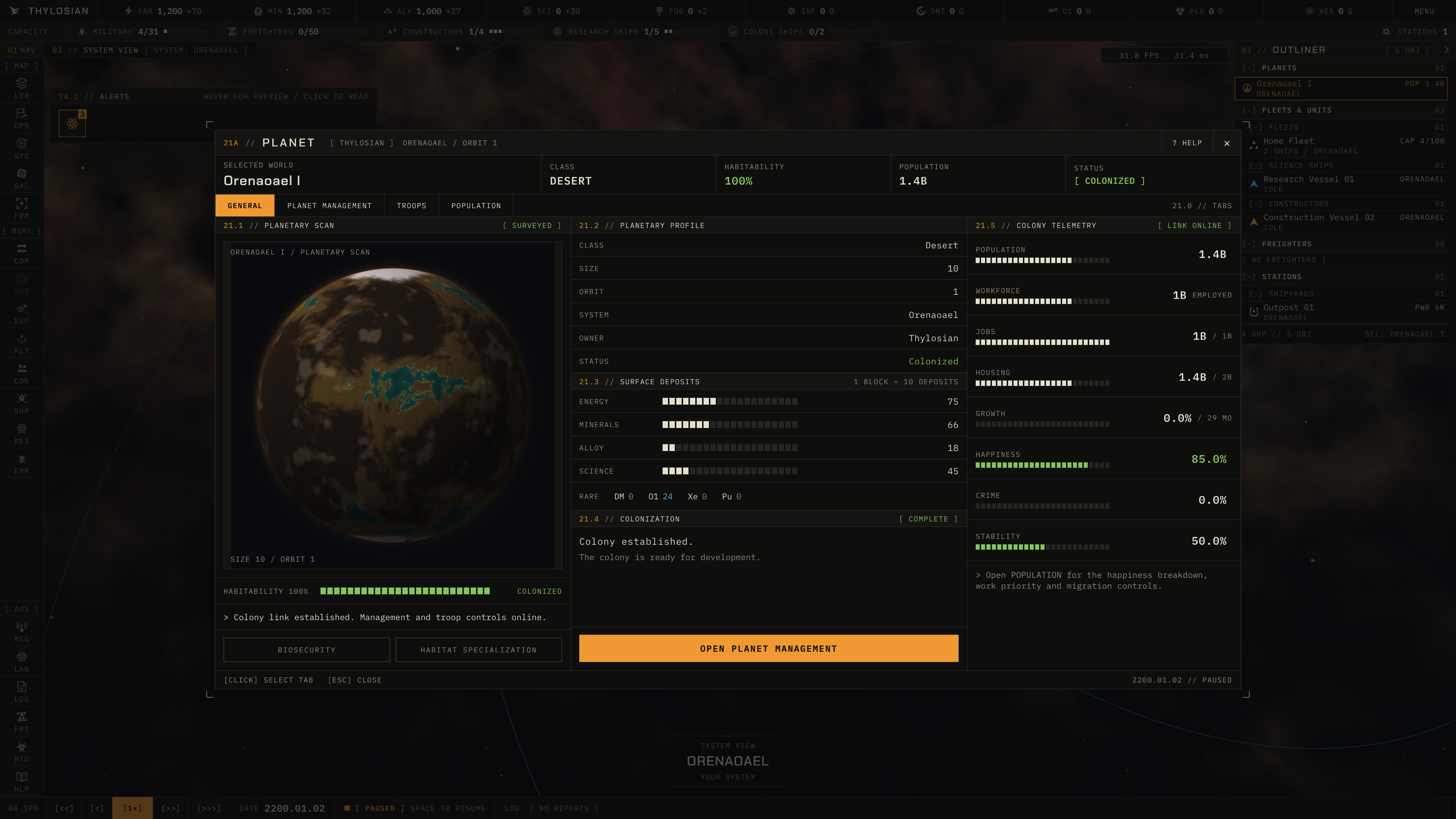
Task: Select the GENERAL tab
Action: tap(245, 206)
